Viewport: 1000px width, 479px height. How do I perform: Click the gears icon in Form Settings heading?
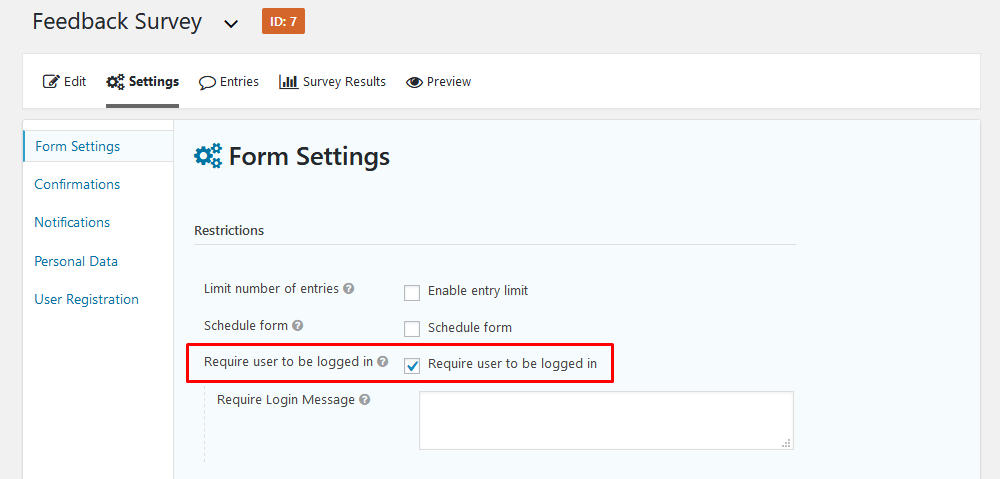tap(208, 156)
